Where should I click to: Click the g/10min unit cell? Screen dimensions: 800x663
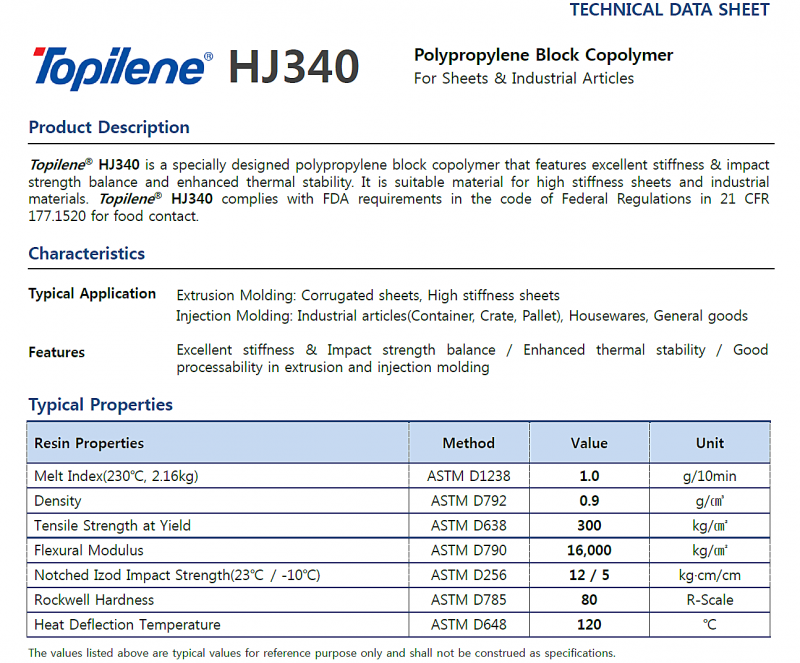tap(710, 477)
